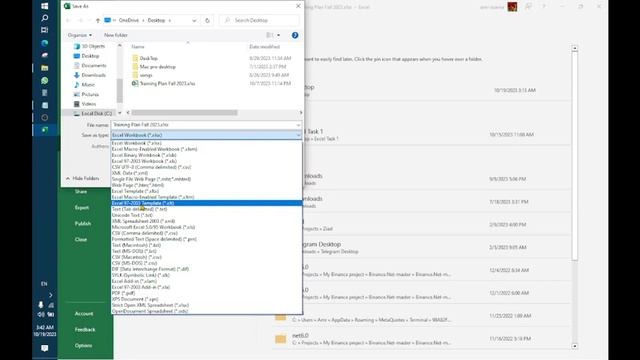
Task: Open the view options dropdown arrow
Action: pos(279,35)
